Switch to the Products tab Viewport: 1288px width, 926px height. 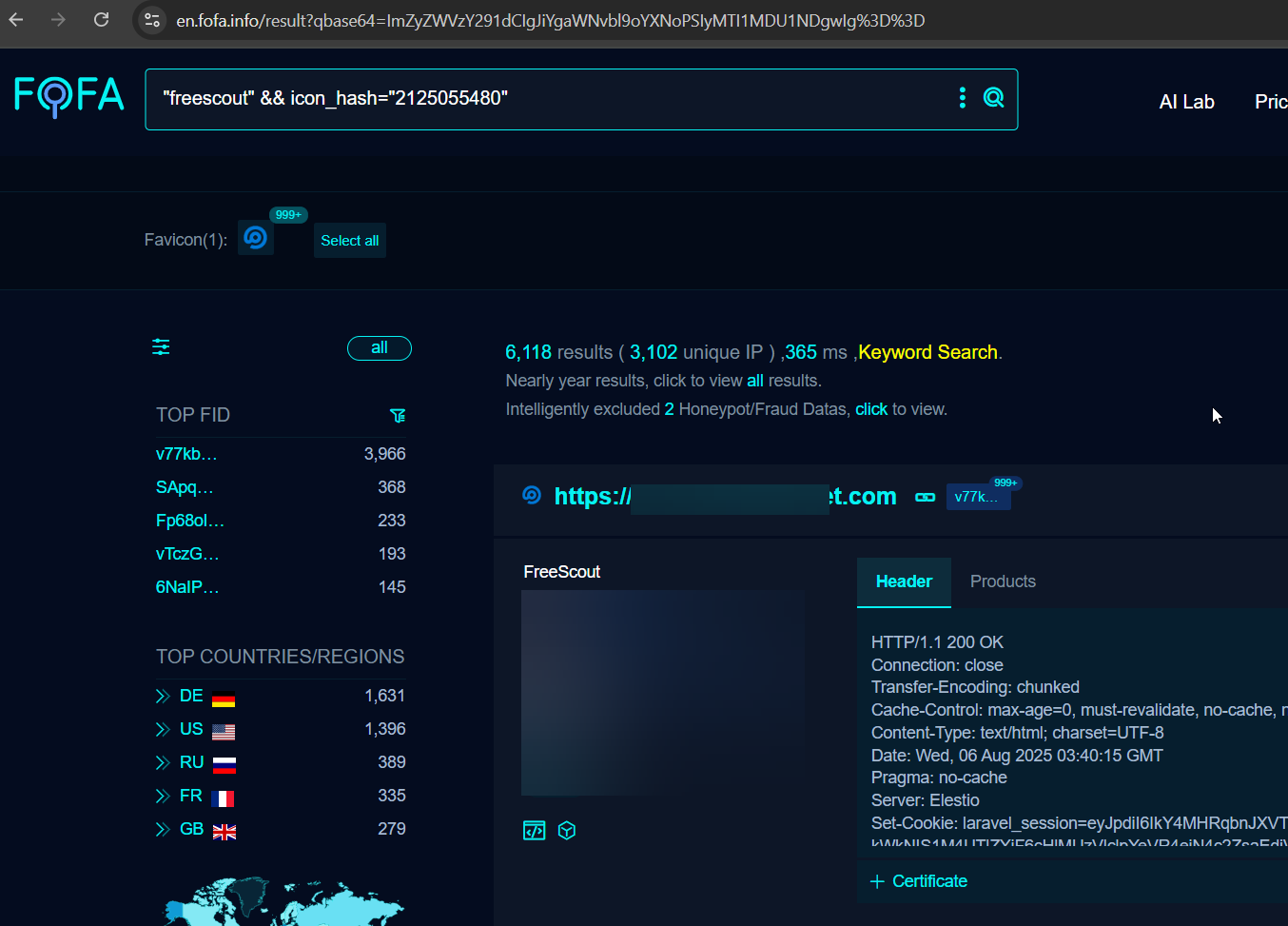pyautogui.click(x=1003, y=581)
